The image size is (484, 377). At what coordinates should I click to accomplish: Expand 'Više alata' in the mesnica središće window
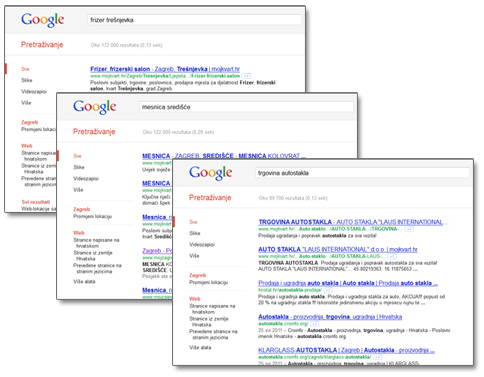tap(84, 282)
